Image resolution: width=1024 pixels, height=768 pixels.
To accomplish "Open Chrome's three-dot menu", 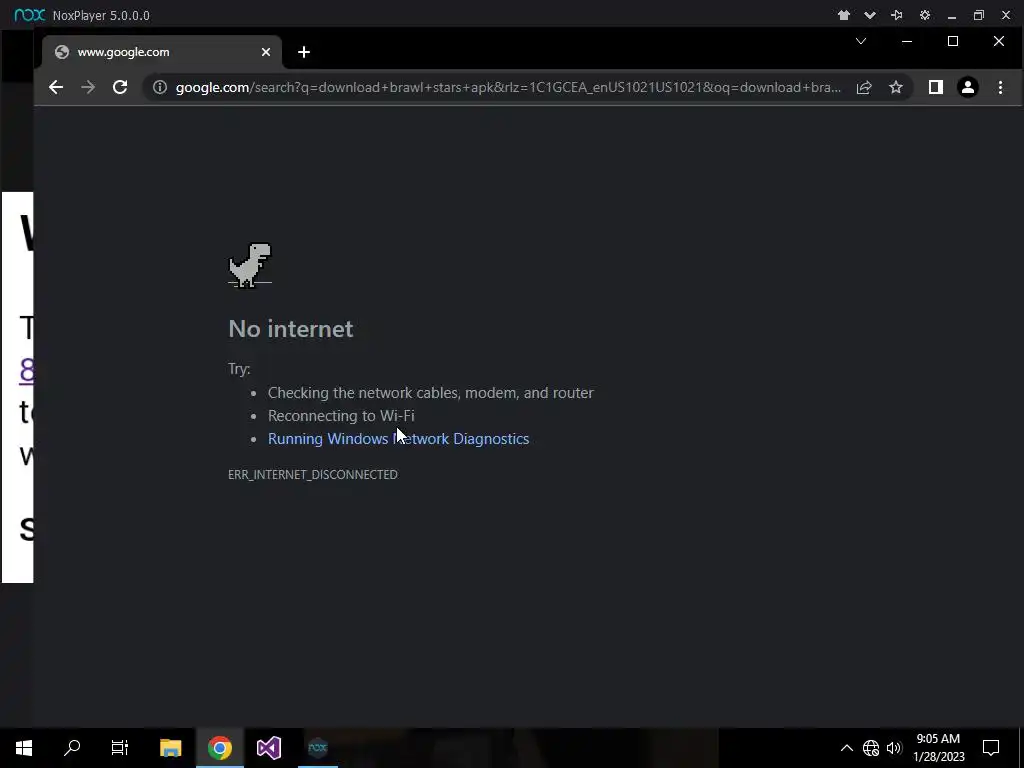I will click(1000, 88).
